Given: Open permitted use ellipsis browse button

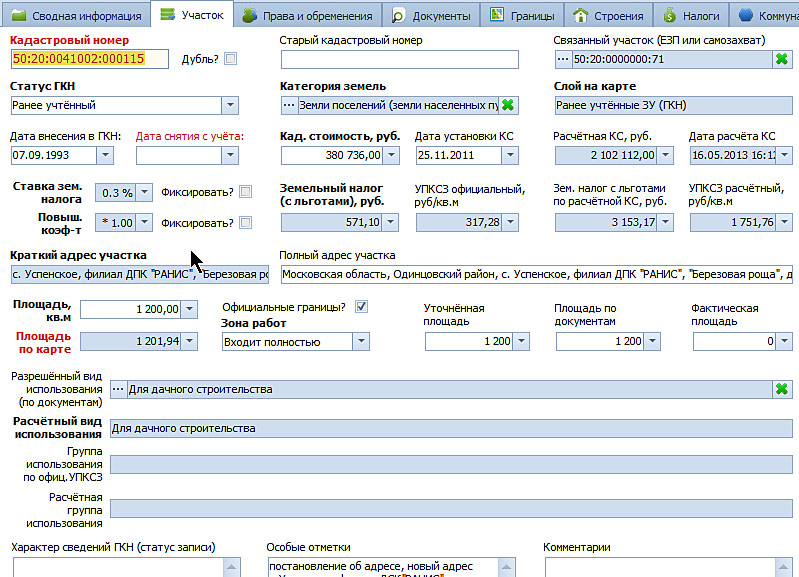Looking at the screenshot, I should tap(118, 389).
